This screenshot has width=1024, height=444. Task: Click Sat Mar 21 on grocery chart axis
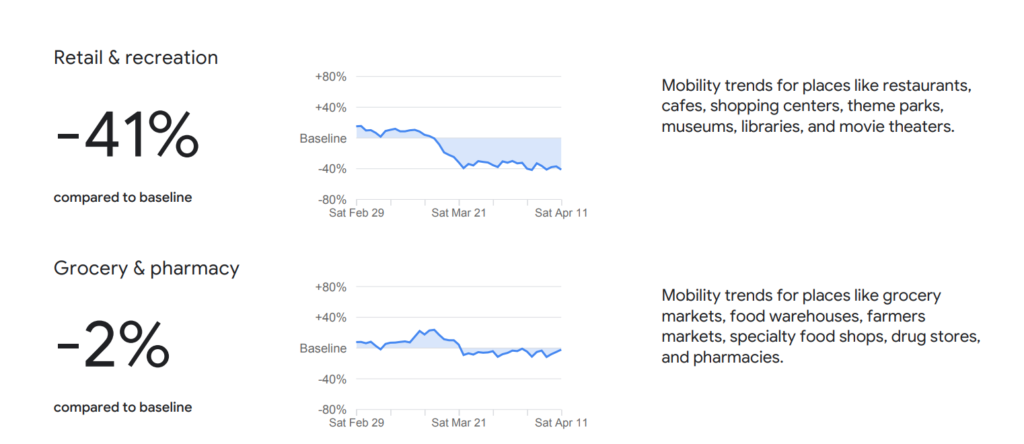pyautogui.click(x=459, y=422)
